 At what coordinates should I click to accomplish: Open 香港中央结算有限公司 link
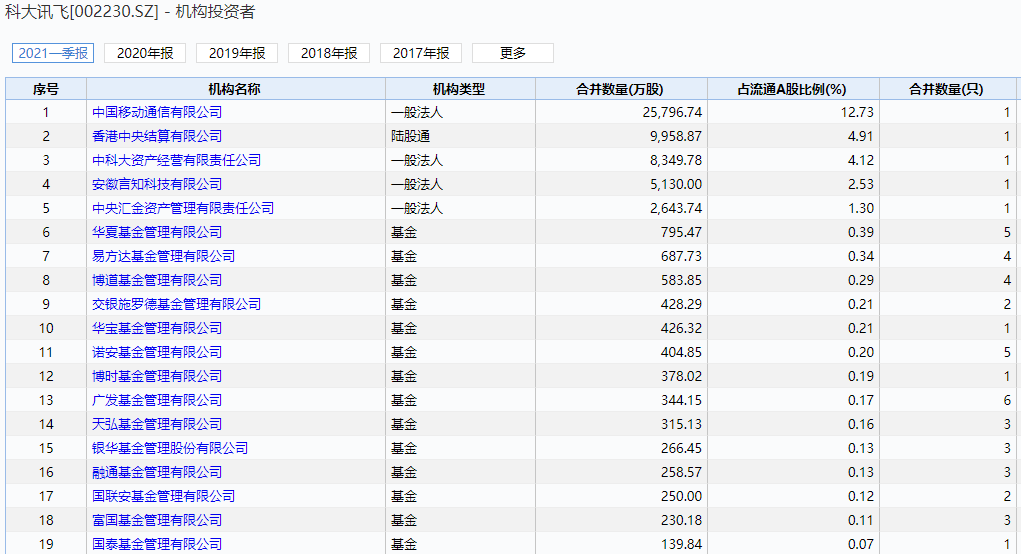157,136
